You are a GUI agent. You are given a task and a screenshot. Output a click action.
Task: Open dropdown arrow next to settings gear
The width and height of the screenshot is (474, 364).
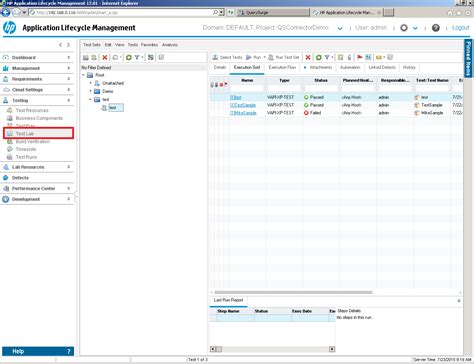415,28
